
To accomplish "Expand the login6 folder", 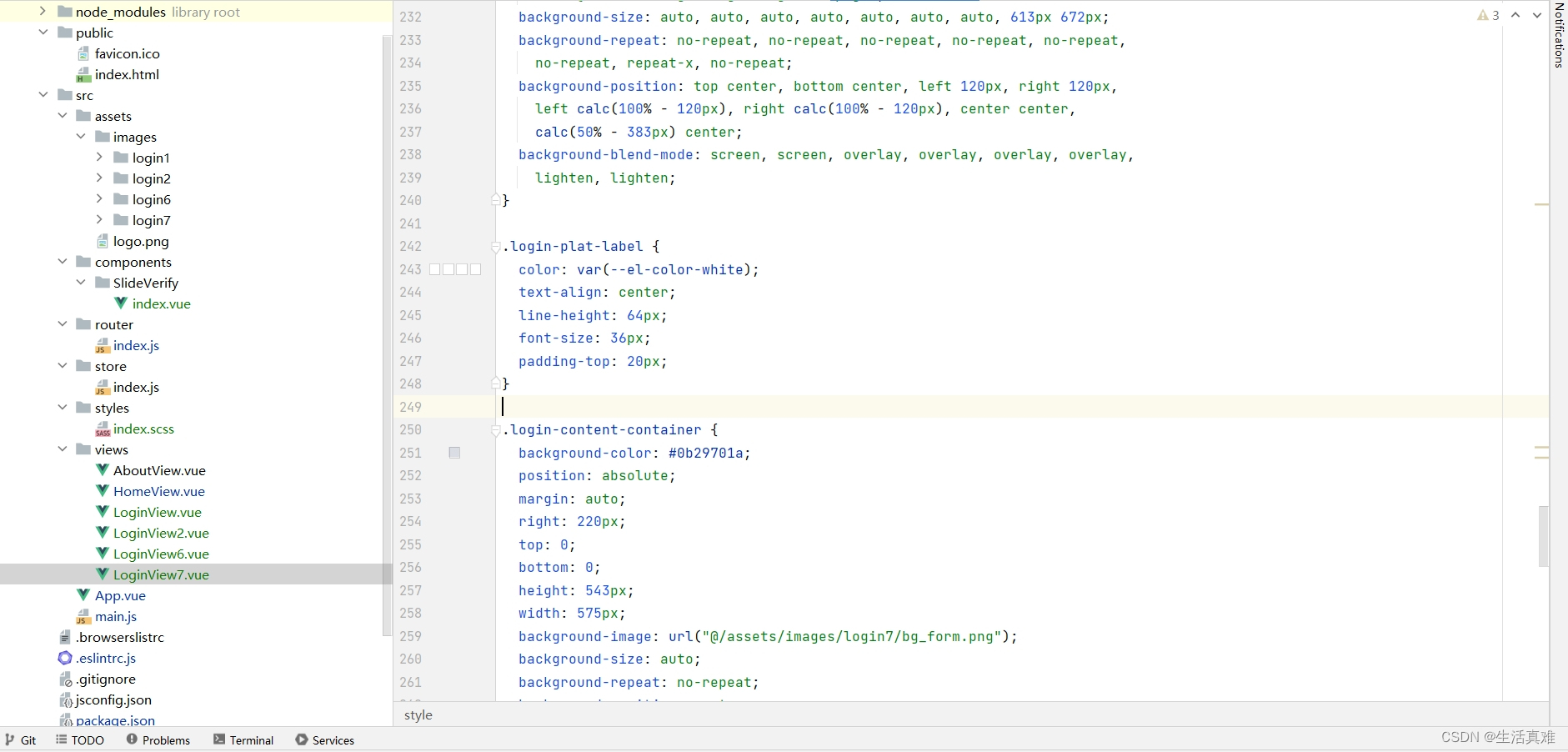I will (x=100, y=199).
